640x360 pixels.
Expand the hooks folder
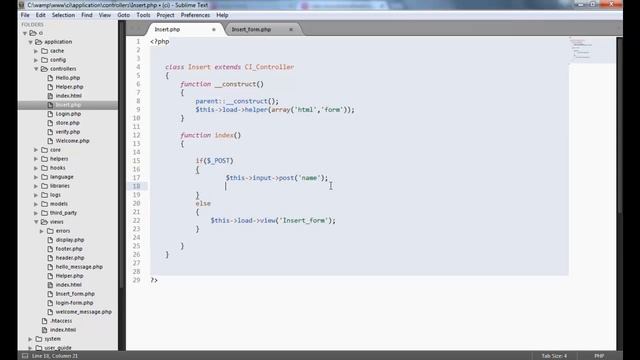click(x=36, y=168)
